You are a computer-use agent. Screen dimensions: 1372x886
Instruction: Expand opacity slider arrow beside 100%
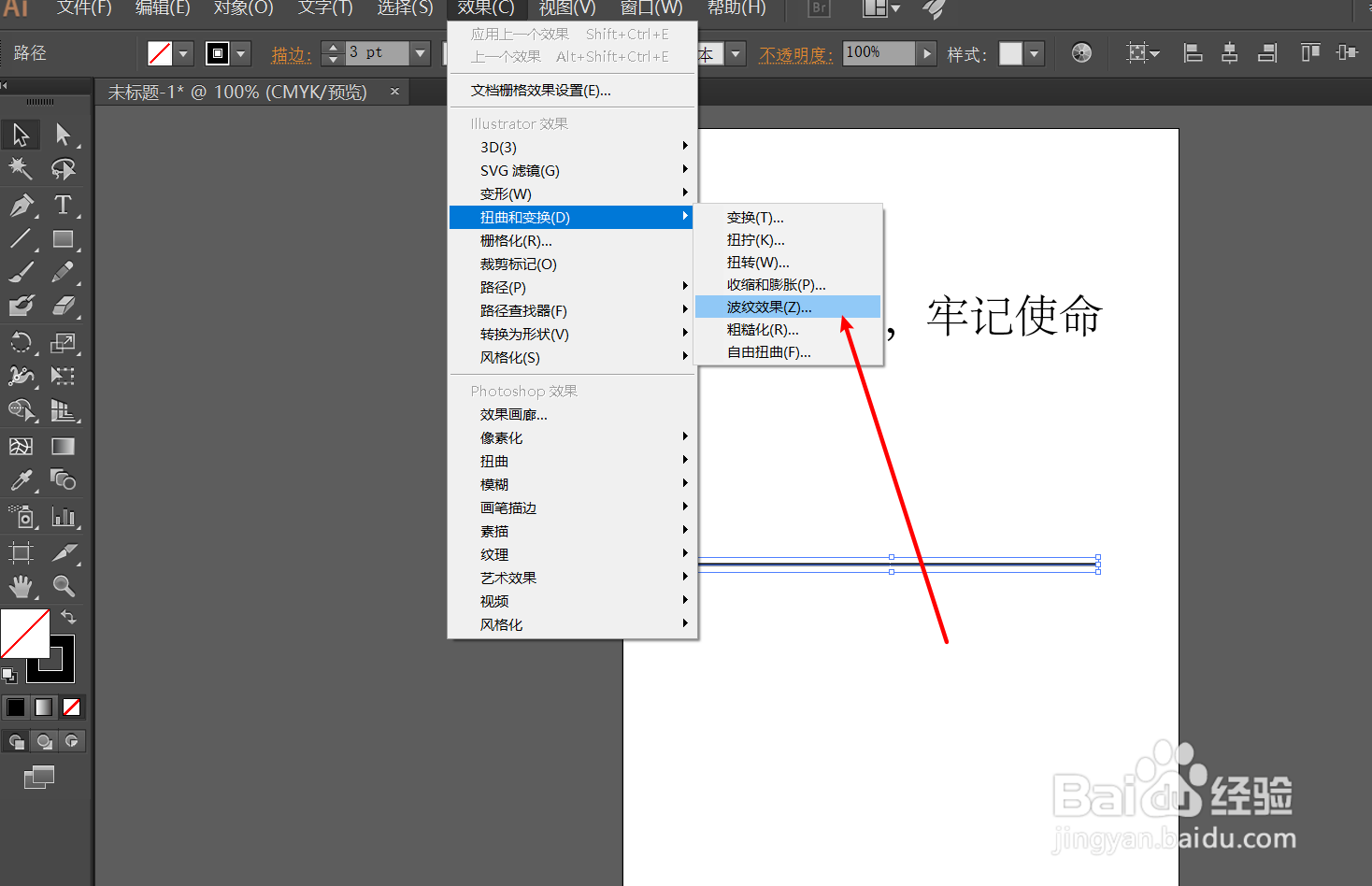[x=926, y=53]
